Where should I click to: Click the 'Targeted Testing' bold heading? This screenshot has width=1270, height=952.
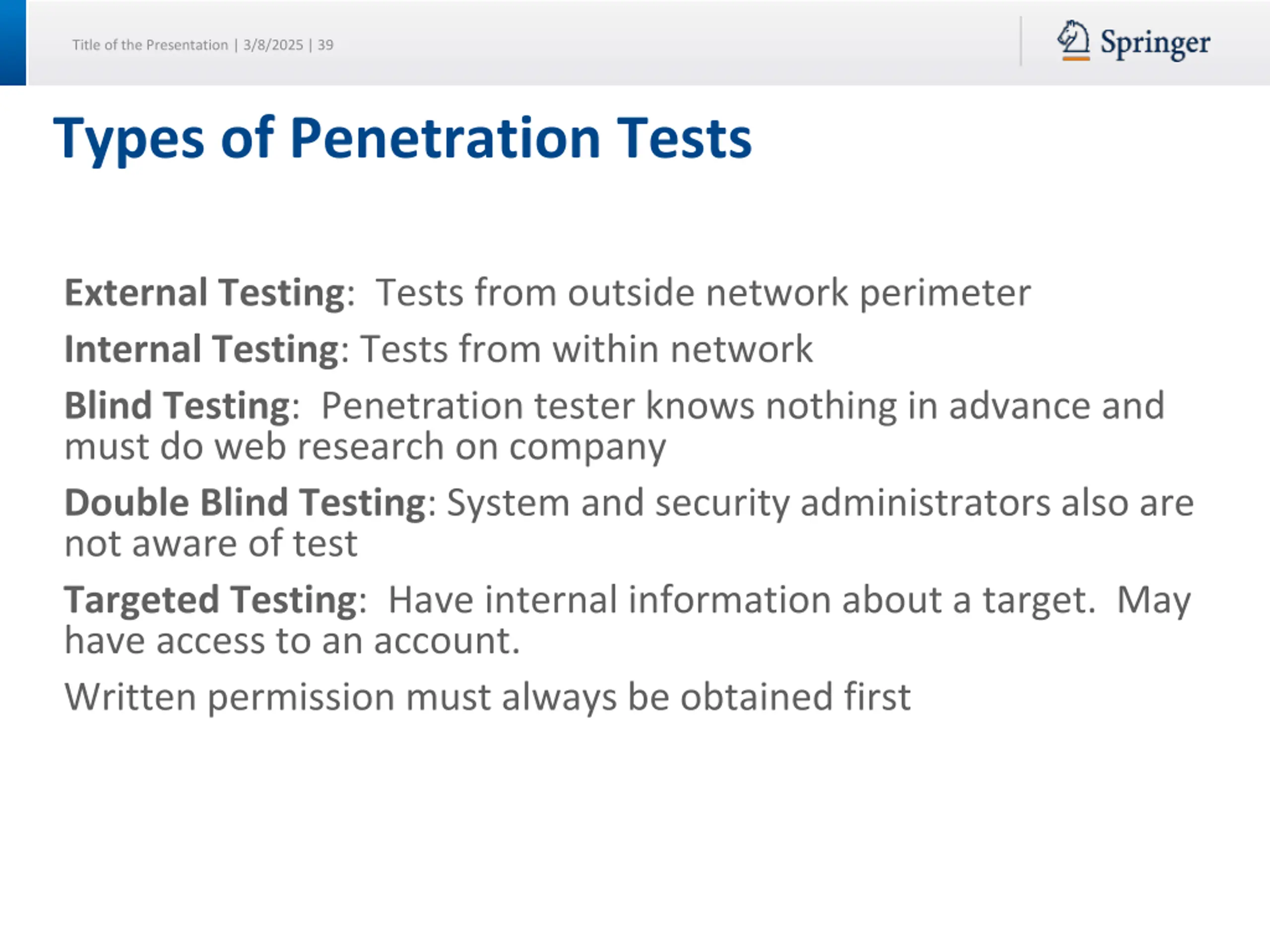tap(211, 600)
